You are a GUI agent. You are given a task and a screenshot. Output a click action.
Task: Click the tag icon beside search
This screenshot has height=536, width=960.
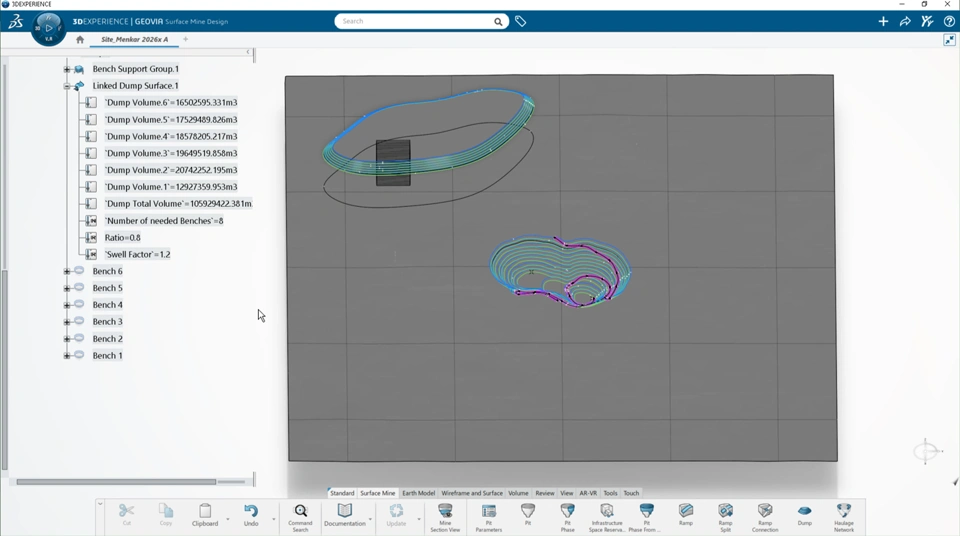520,21
